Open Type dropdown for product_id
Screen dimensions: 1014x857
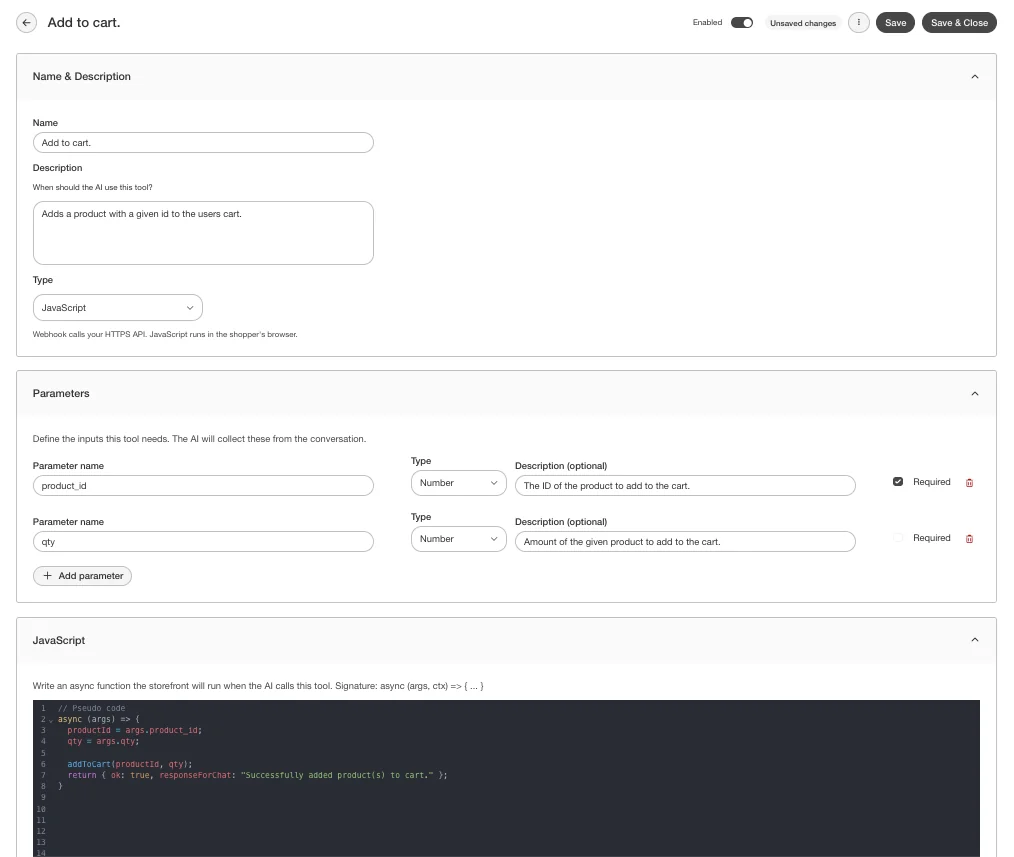[458, 483]
